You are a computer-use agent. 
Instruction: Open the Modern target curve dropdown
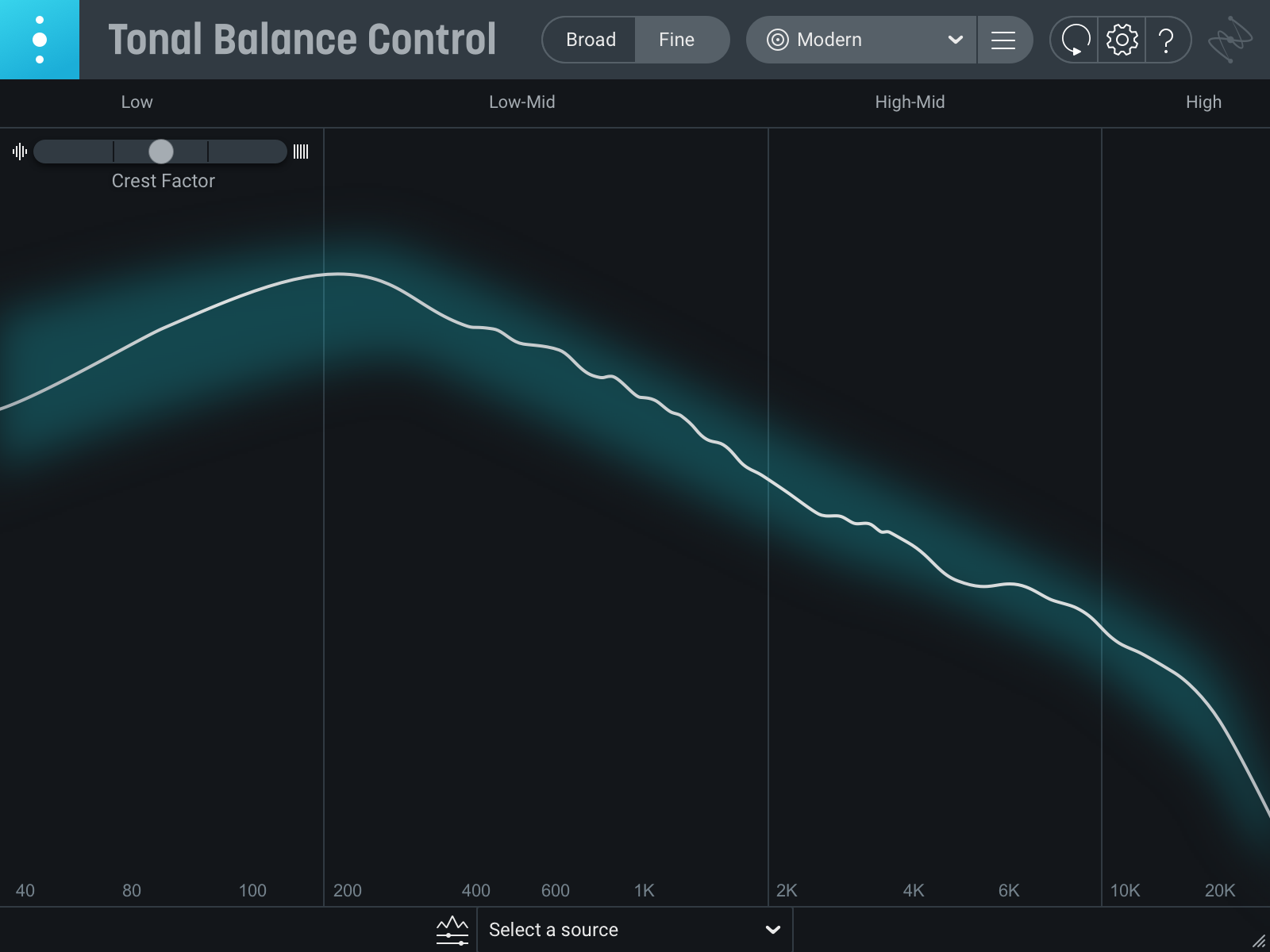tap(861, 40)
